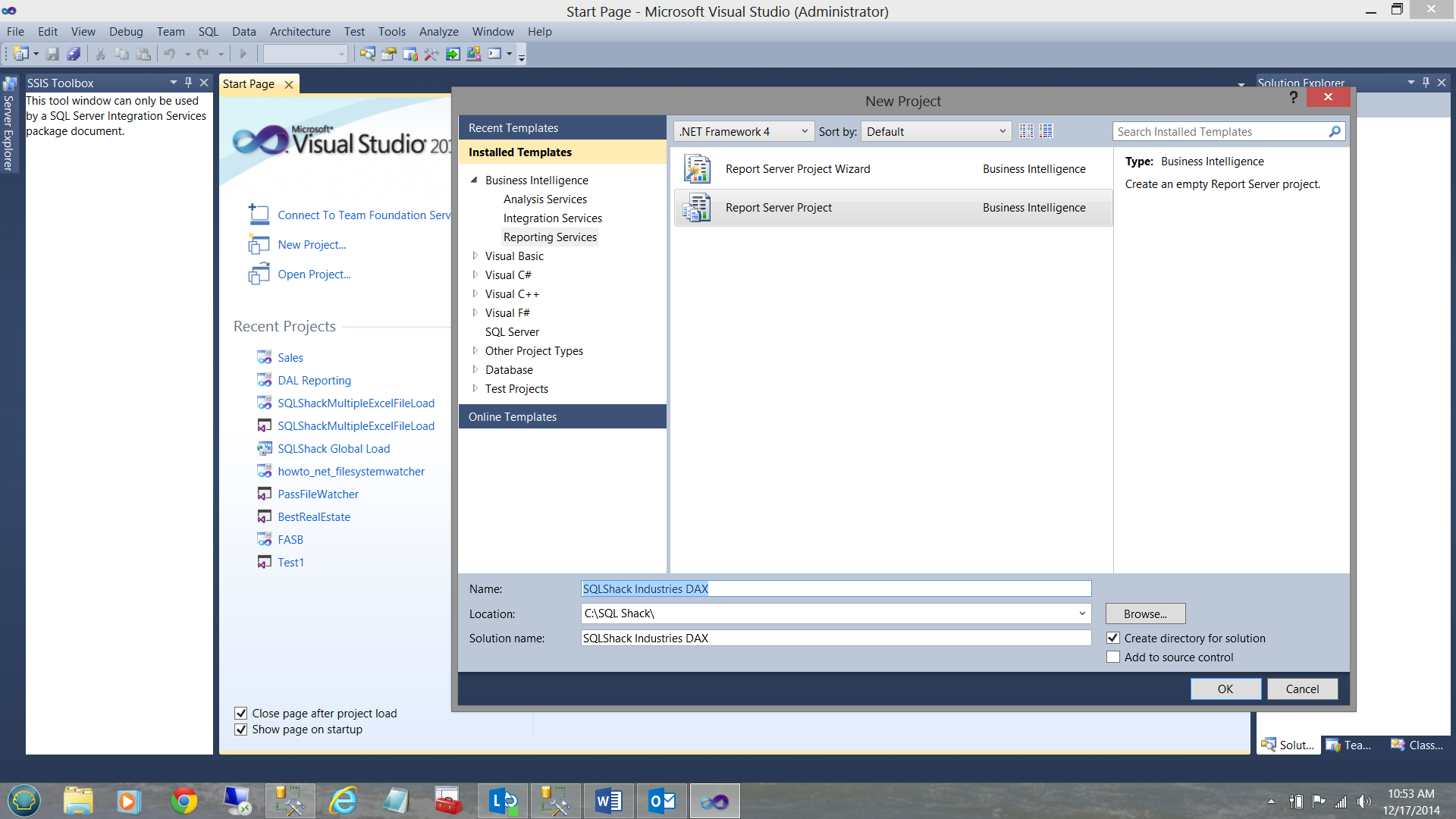Toggle Create directory for solution checkbox

coord(1113,639)
